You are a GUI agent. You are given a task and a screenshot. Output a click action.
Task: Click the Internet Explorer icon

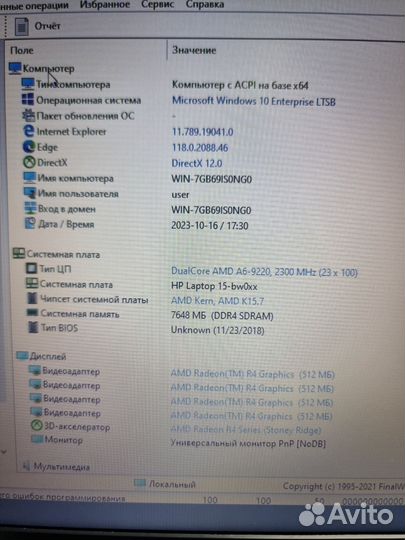pyautogui.click(x=29, y=131)
